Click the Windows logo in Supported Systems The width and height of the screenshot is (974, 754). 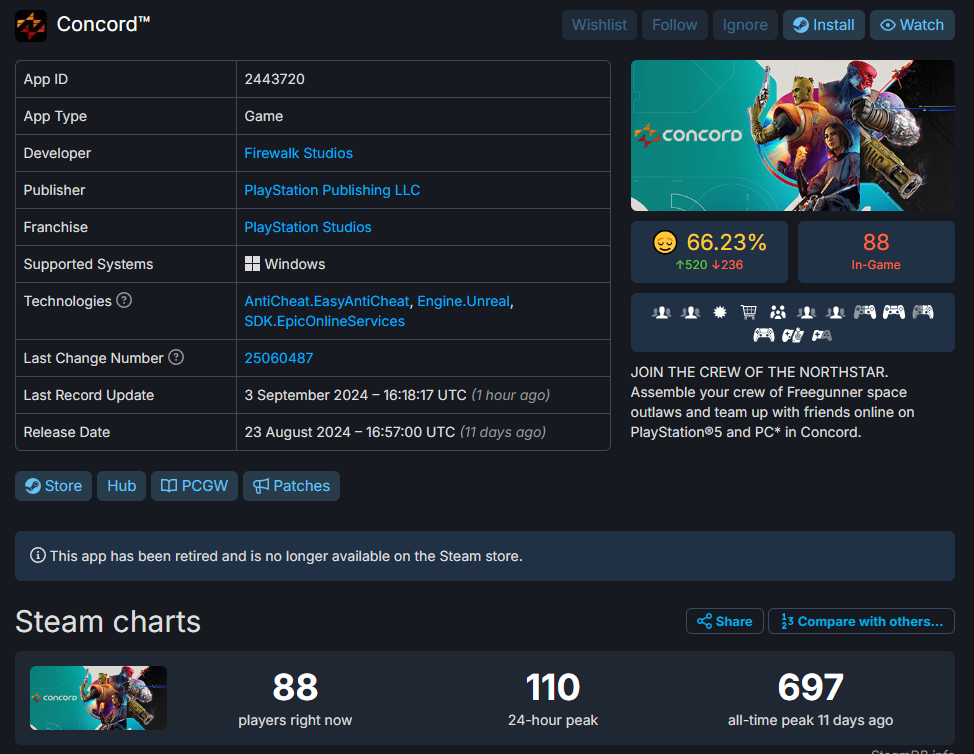(252, 264)
